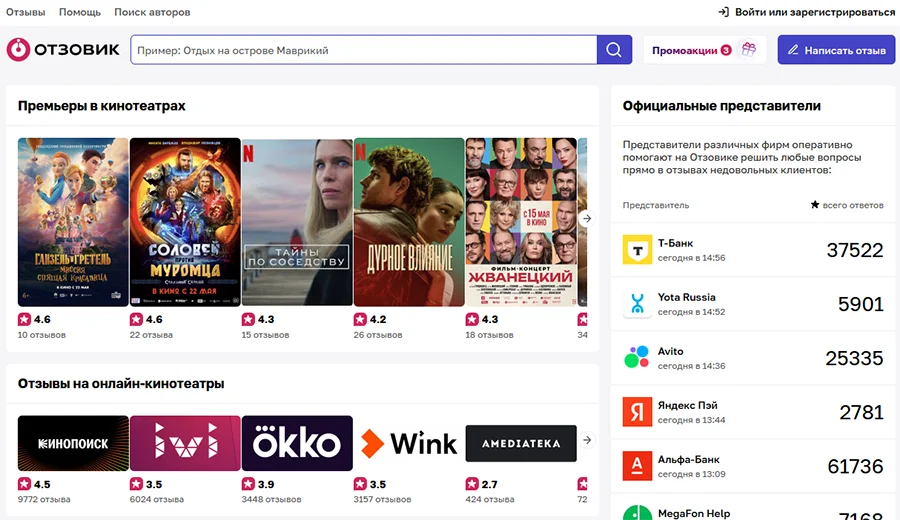Click the Yota Russia logo icon

pyautogui.click(x=637, y=304)
